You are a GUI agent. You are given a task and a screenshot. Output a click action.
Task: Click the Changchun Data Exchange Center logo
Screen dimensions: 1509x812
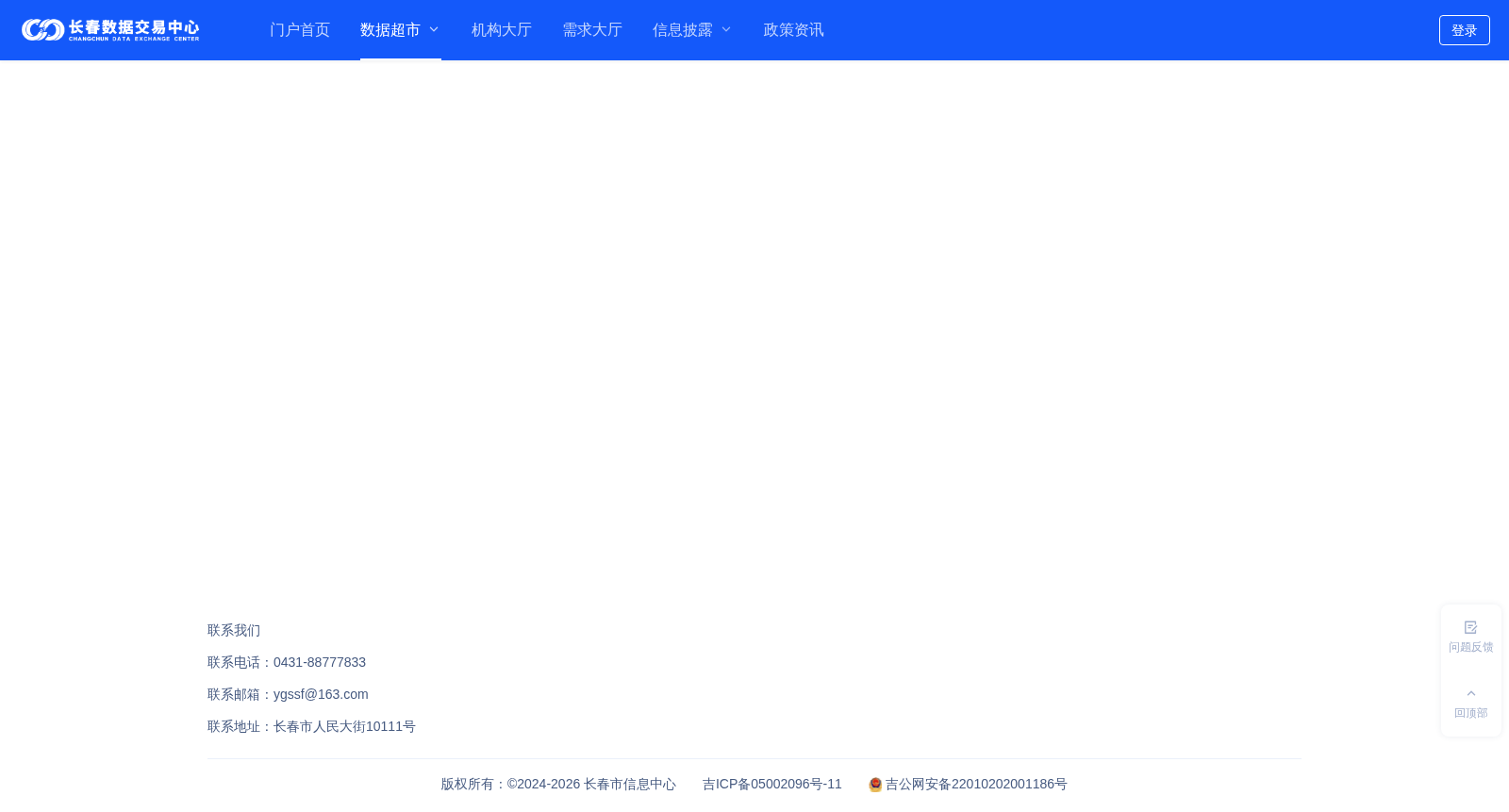point(110,30)
